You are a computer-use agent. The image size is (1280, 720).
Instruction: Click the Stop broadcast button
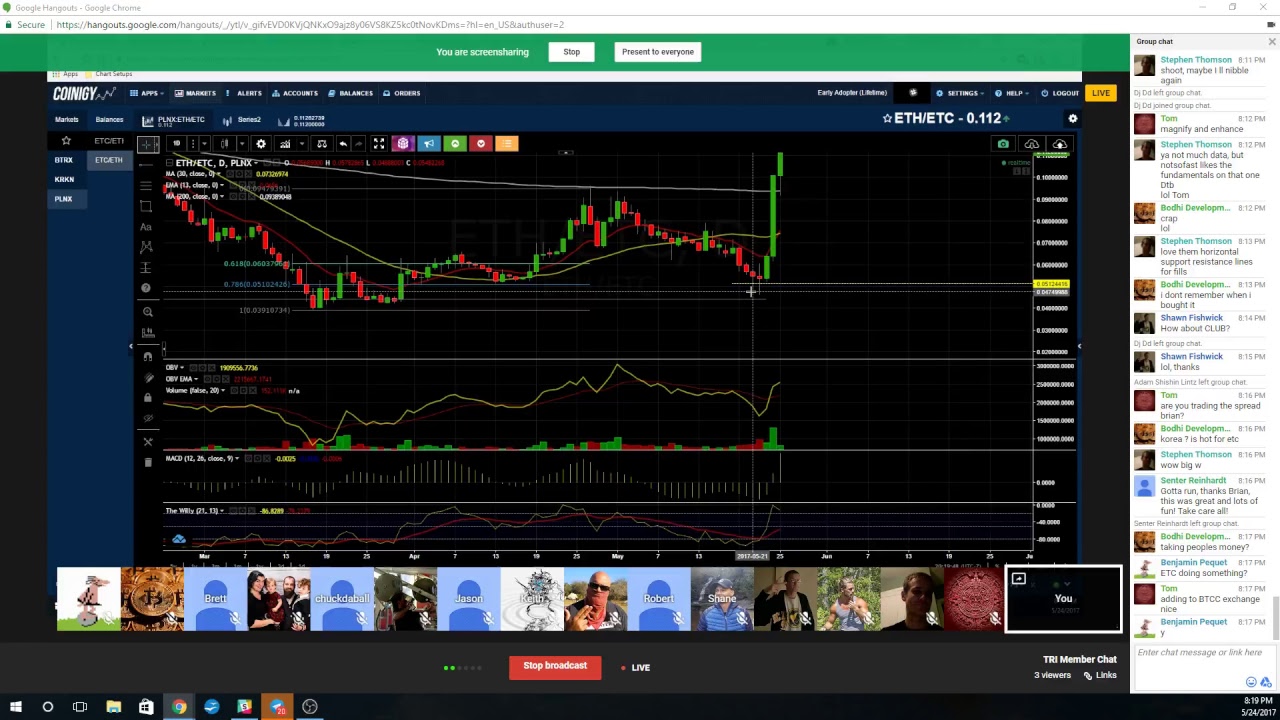pyautogui.click(x=555, y=666)
